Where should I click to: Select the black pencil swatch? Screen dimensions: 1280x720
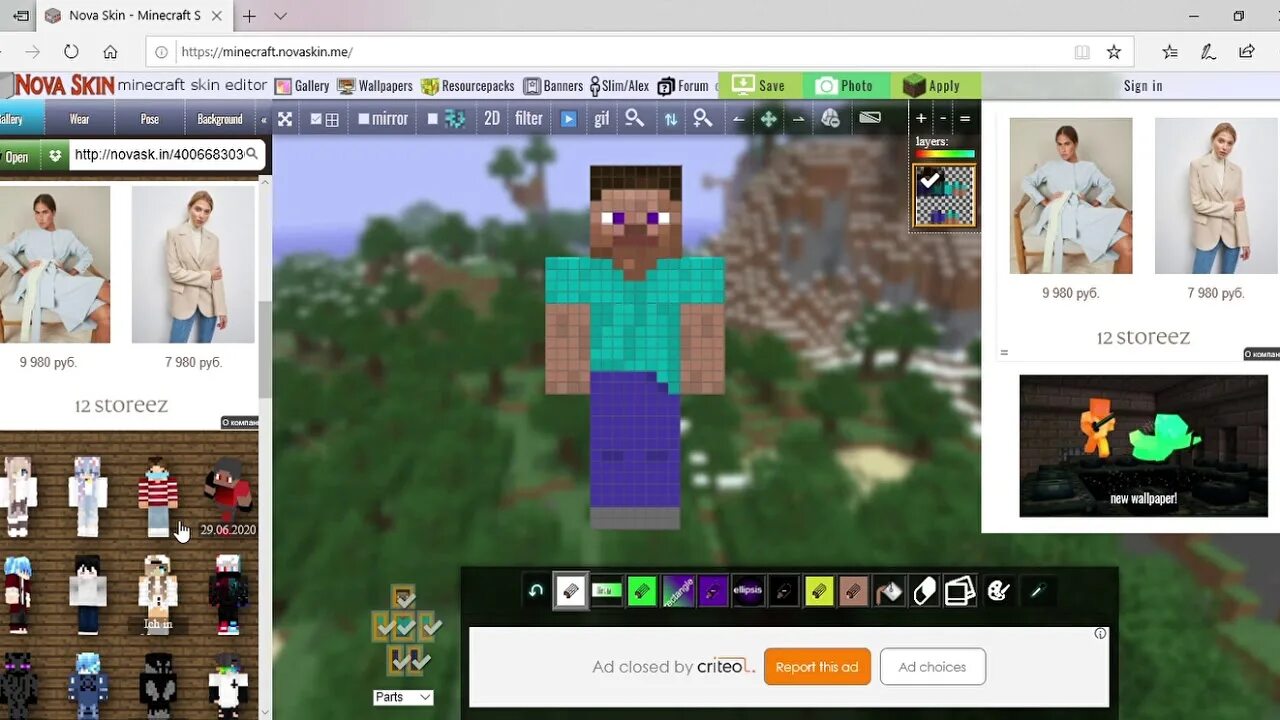click(x=783, y=591)
